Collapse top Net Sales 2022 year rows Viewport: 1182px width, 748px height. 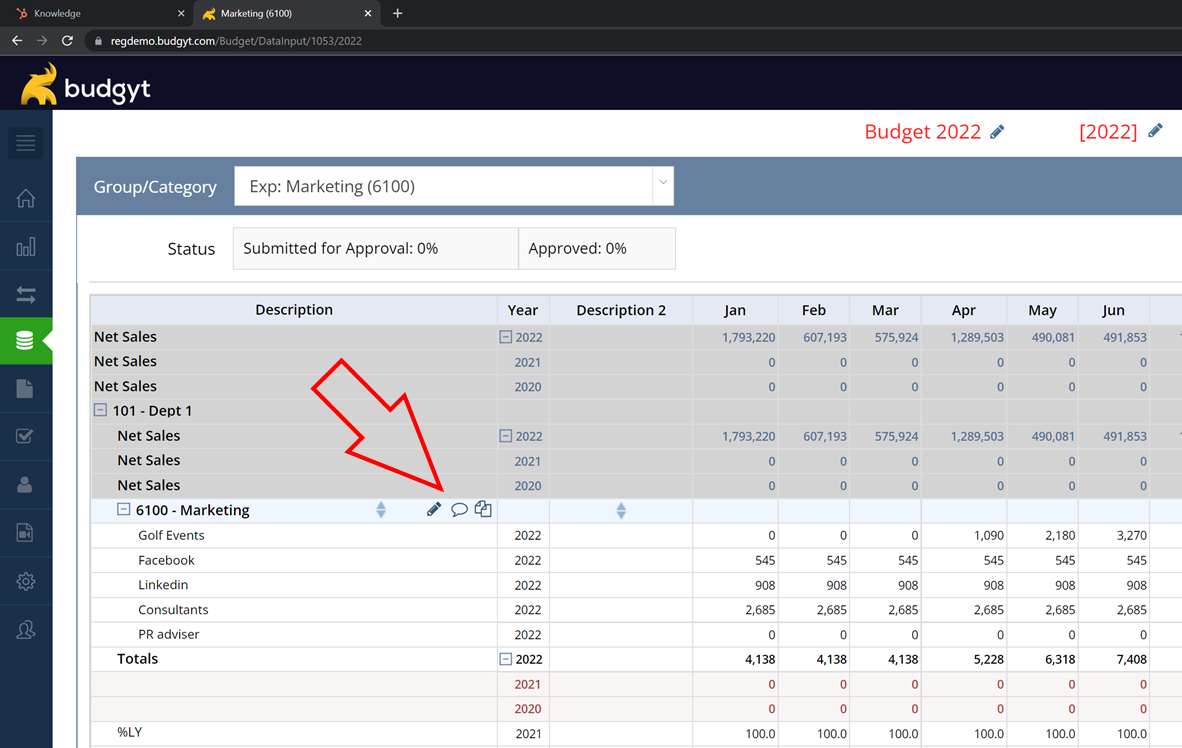point(506,337)
